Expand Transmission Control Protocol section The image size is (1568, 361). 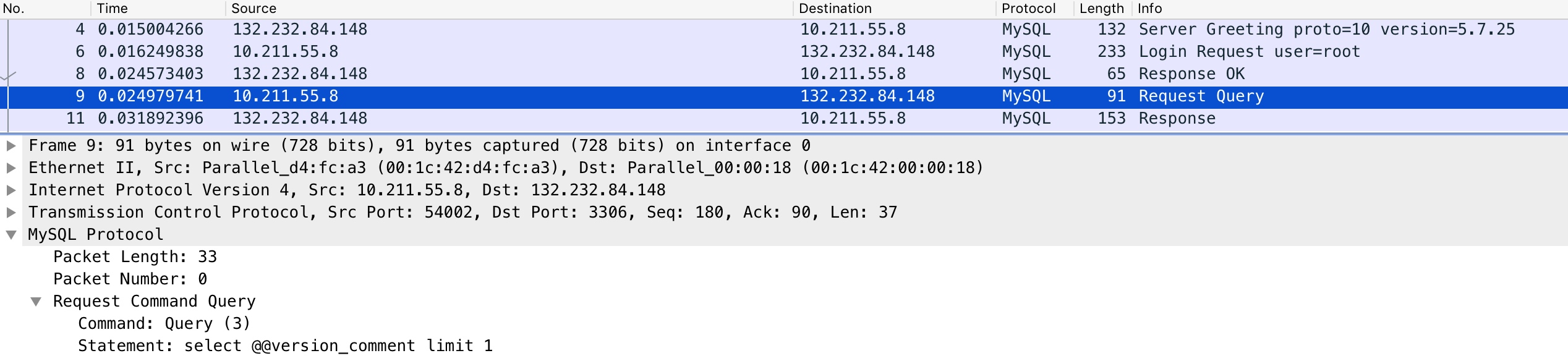click(x=11, y=213)
